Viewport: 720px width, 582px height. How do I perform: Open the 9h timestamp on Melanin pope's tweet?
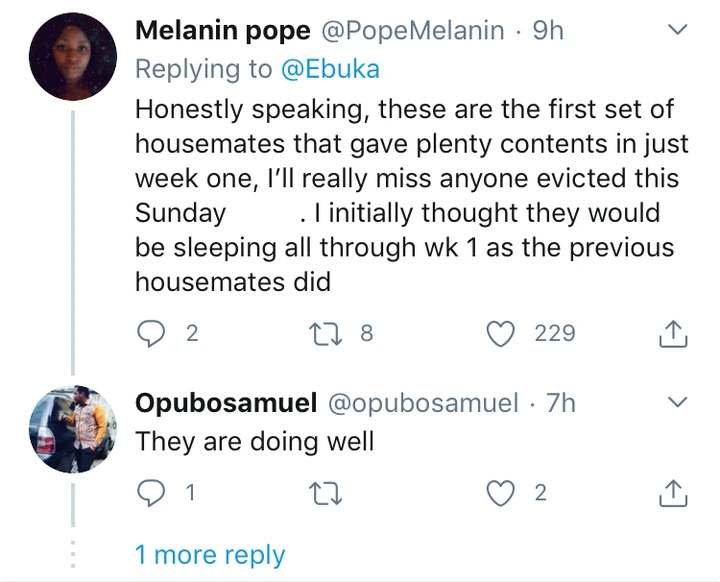click(547, 31)
